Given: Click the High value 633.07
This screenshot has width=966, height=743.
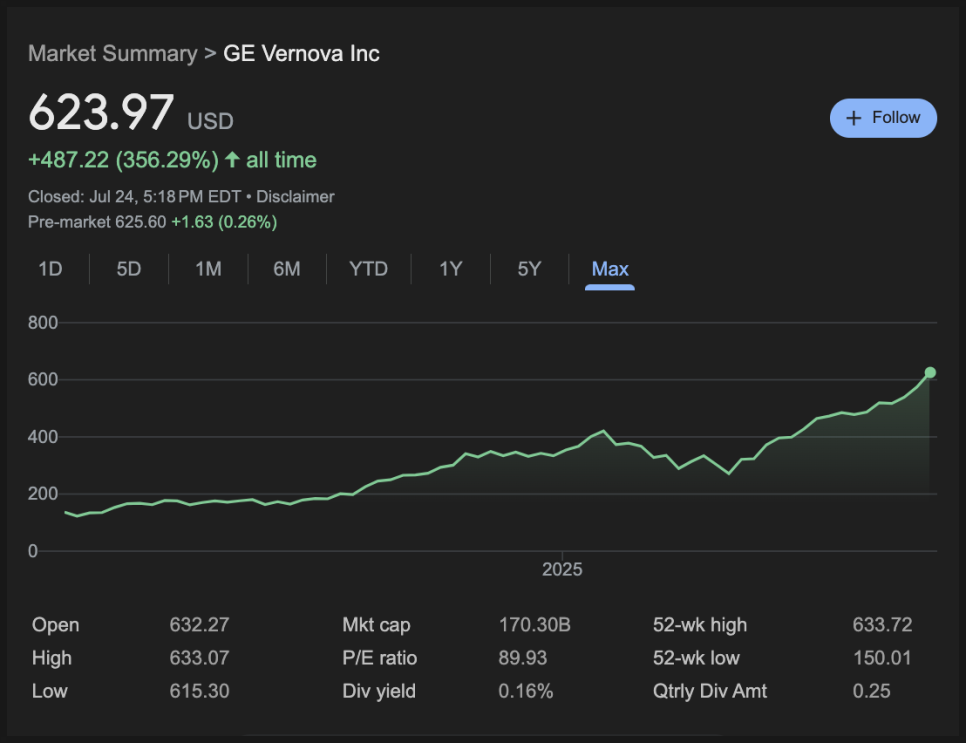Looking at the screenshot, I should tap(200, 658).
